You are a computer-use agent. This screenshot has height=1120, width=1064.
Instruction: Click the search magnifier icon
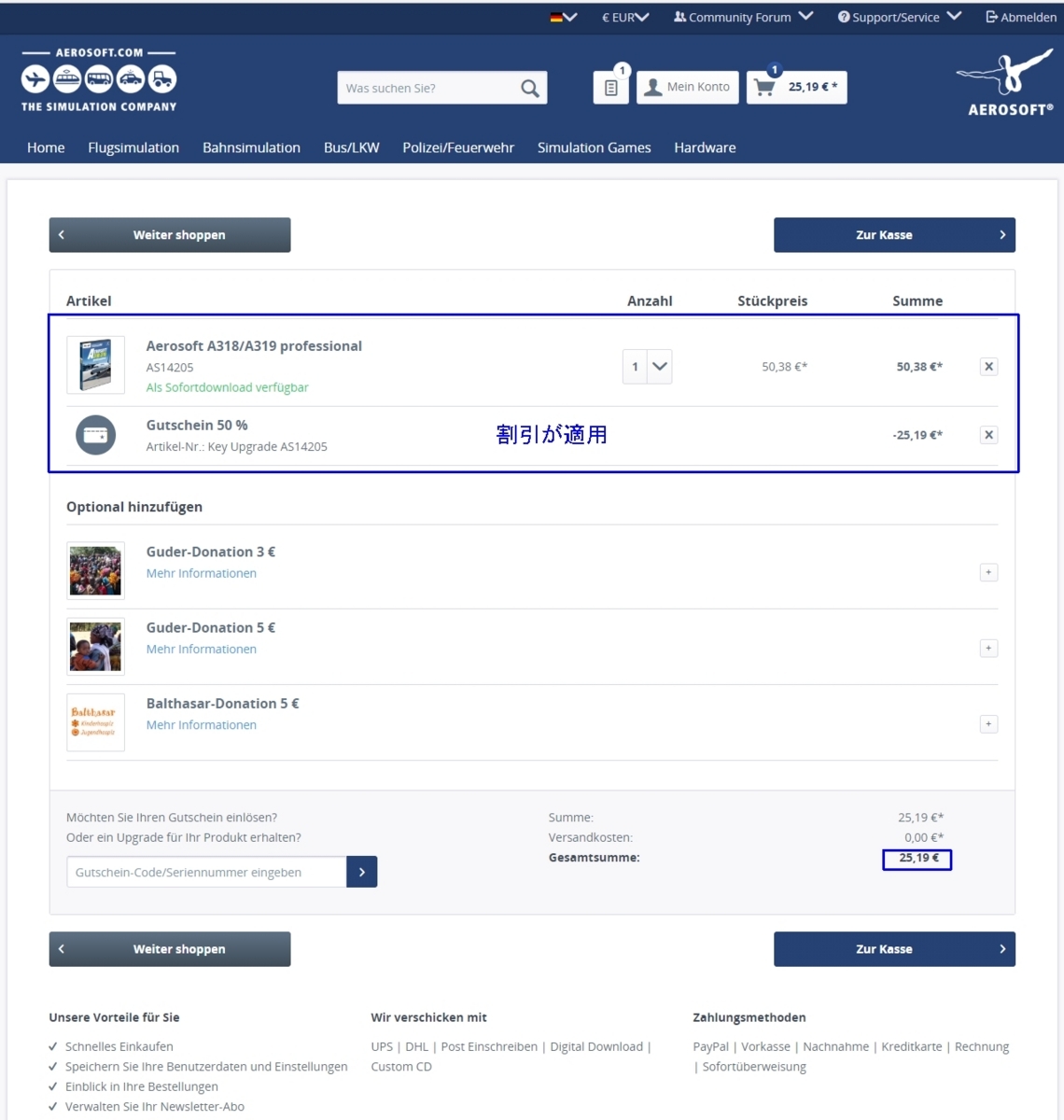pos(529,88)
